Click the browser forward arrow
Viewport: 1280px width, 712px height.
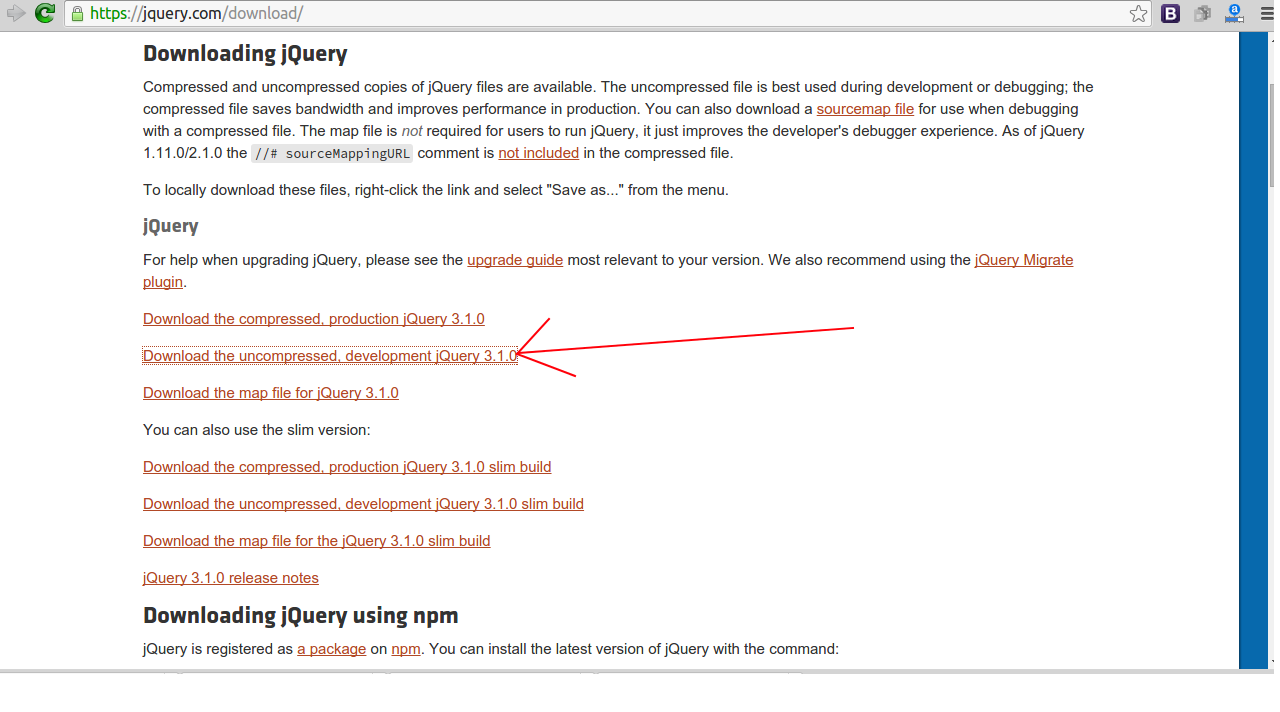coord(15,14)
